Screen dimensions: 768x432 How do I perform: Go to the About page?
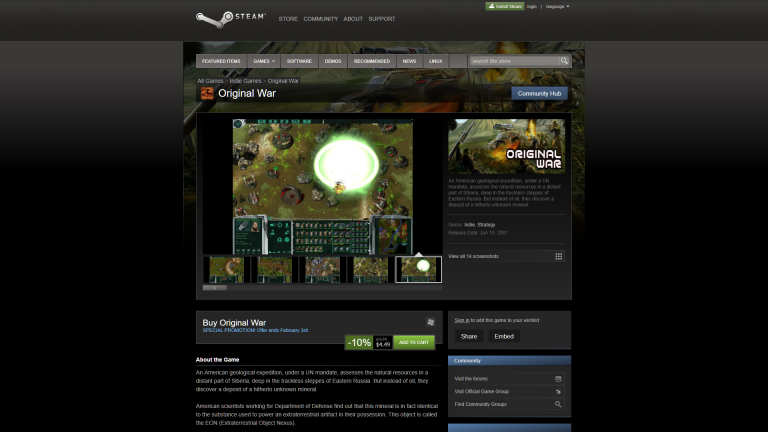click(353, 19)
